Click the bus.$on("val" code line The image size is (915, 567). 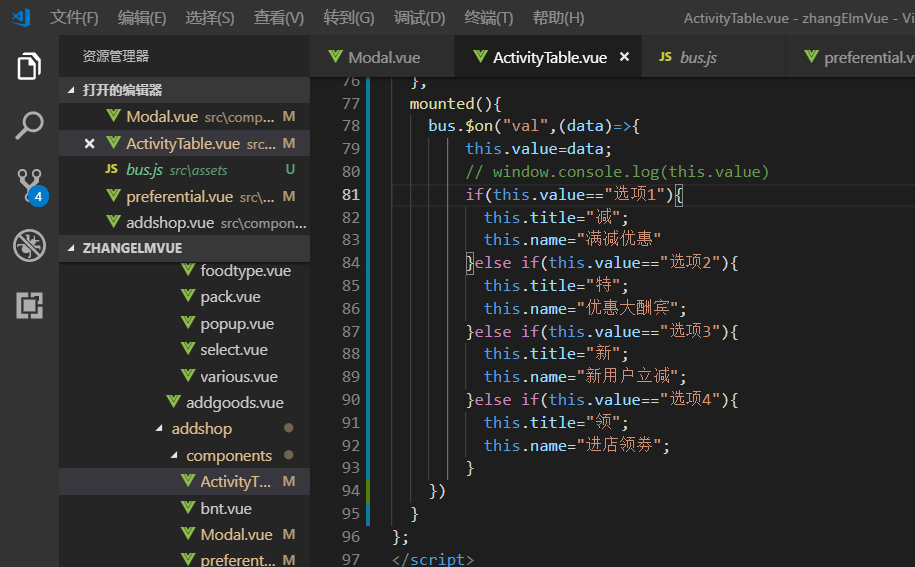point(534,126)
